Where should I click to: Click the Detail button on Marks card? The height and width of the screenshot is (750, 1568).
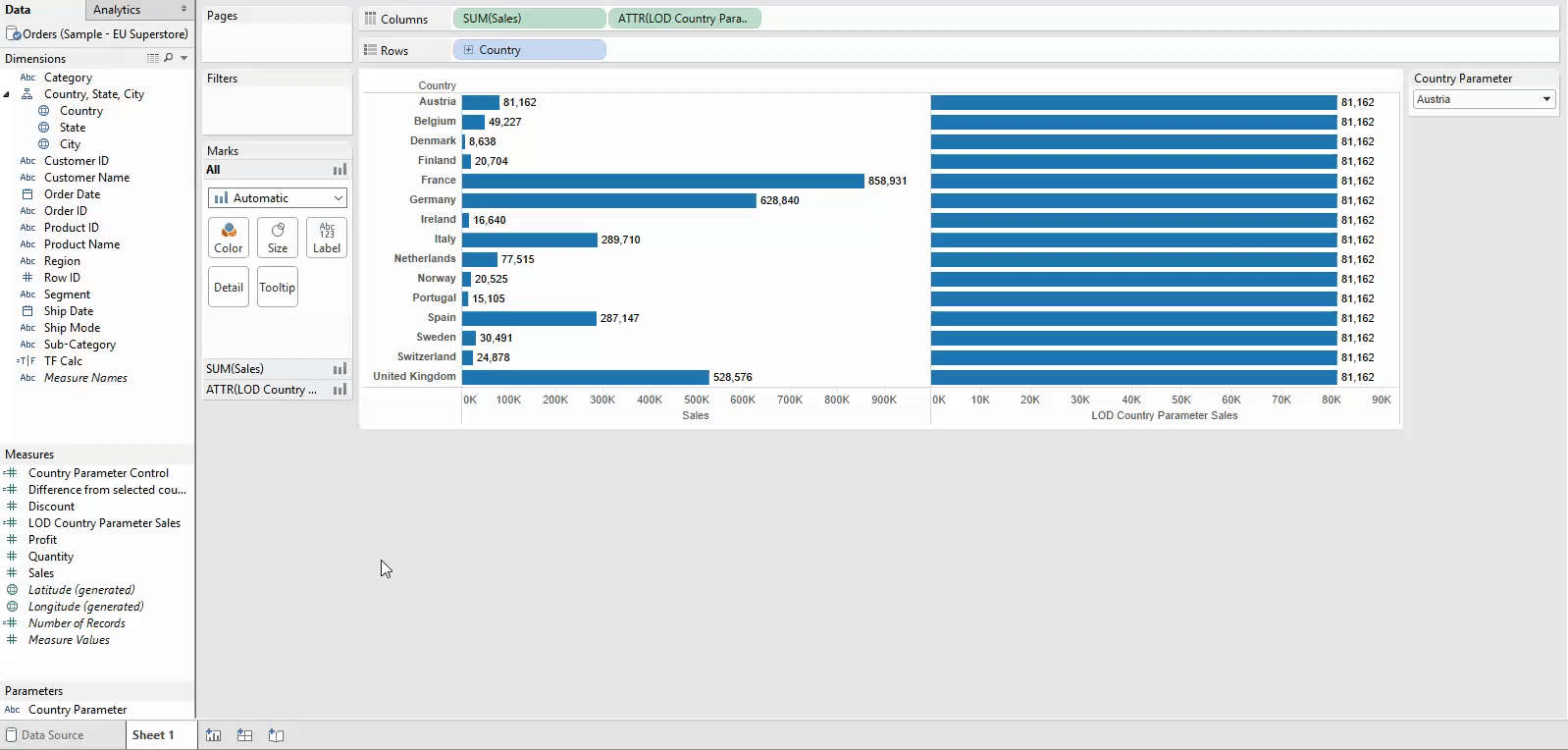(229, 288)
